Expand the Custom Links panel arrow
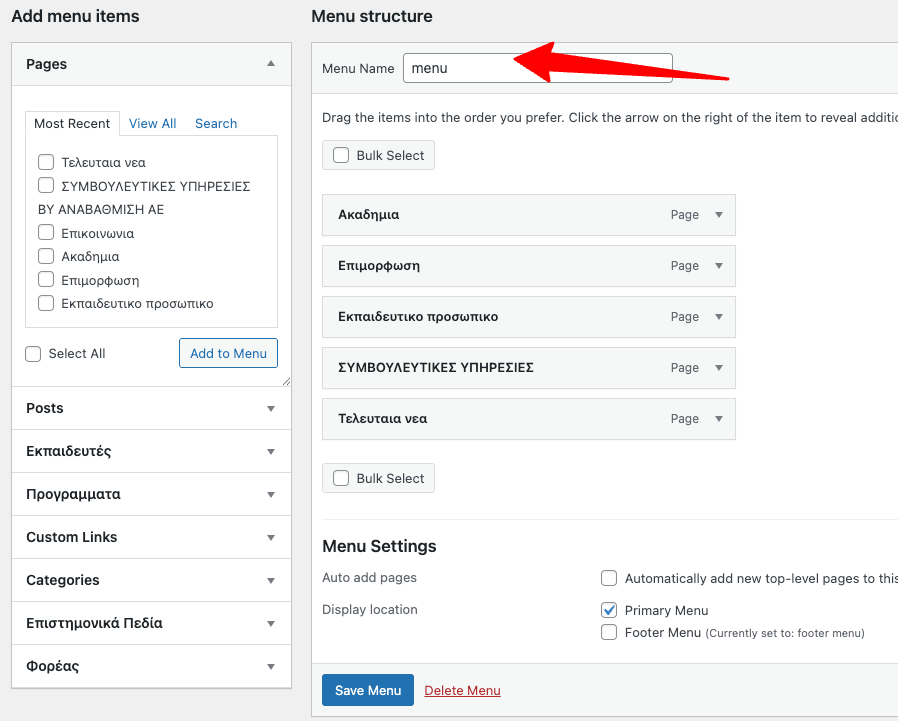This screenshot has width=898, height=721. (270, 537)
